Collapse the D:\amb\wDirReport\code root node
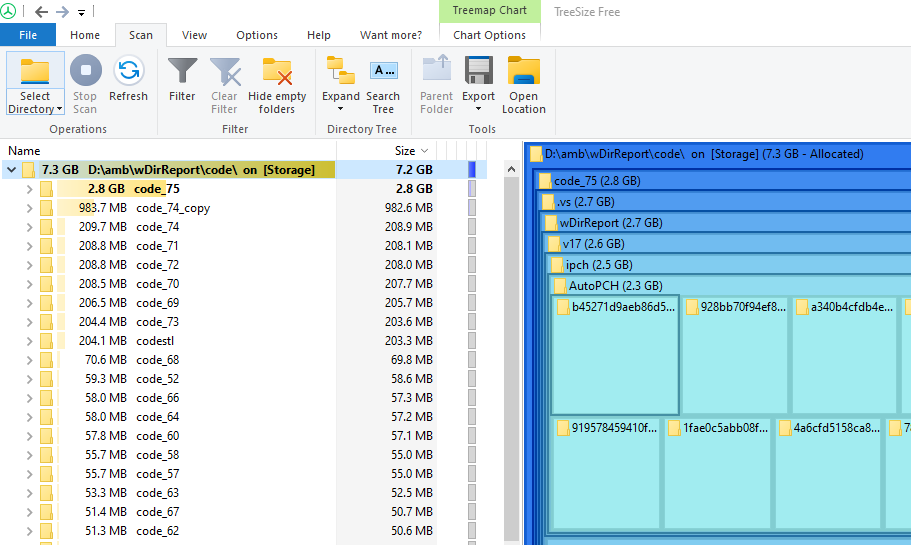The height and width of the screenshot is (545, 911). (x=11, y=170)
